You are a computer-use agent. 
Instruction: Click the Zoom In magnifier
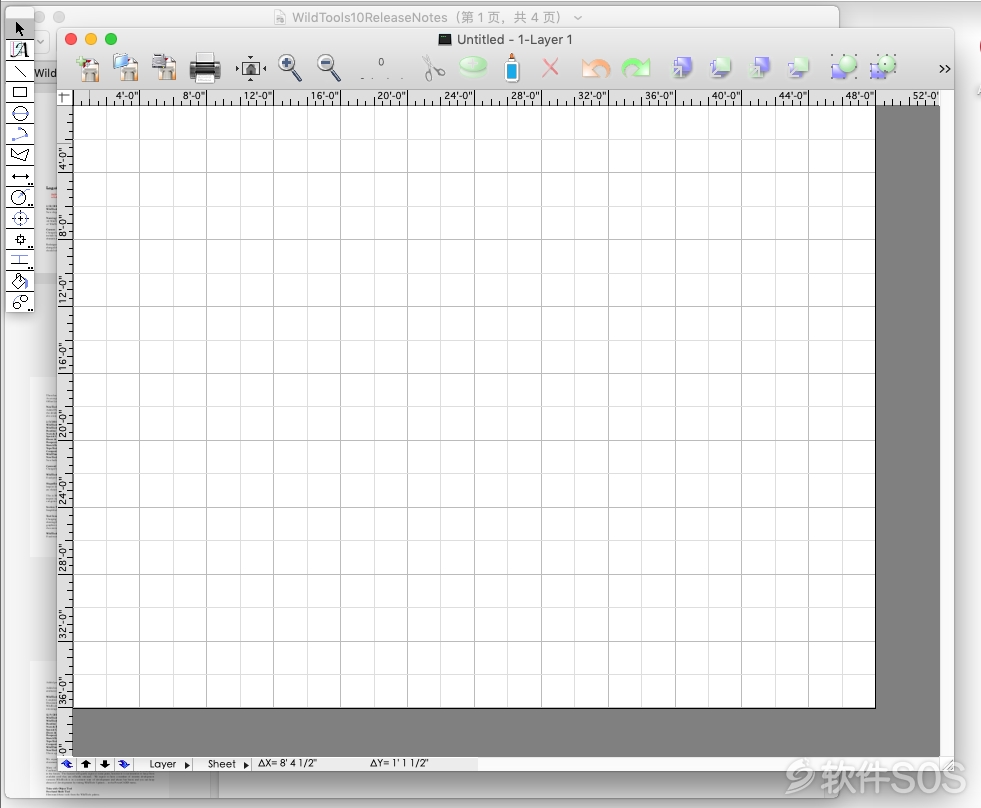coord(290,68)
